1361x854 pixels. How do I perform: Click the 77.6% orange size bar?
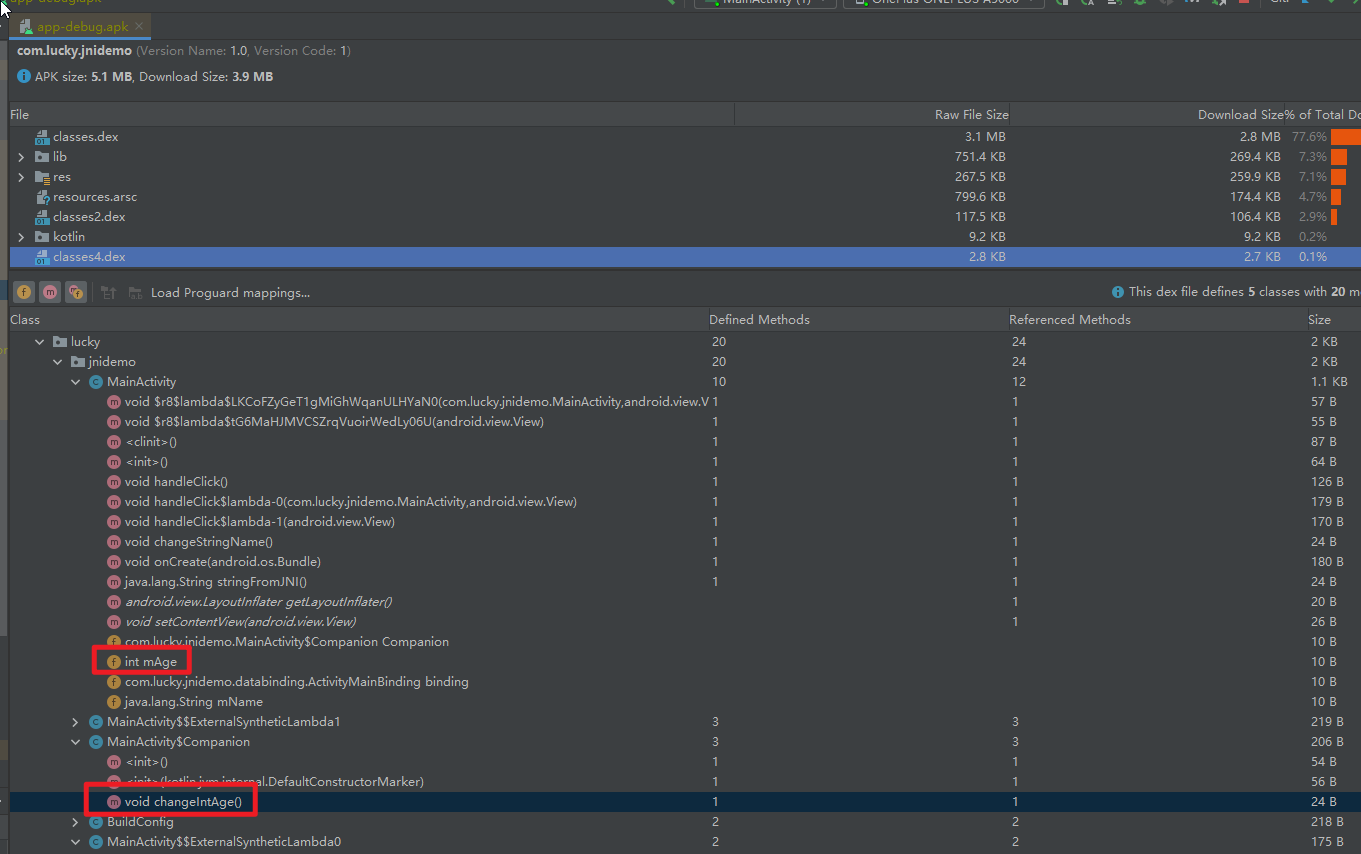pos(1346,137)
